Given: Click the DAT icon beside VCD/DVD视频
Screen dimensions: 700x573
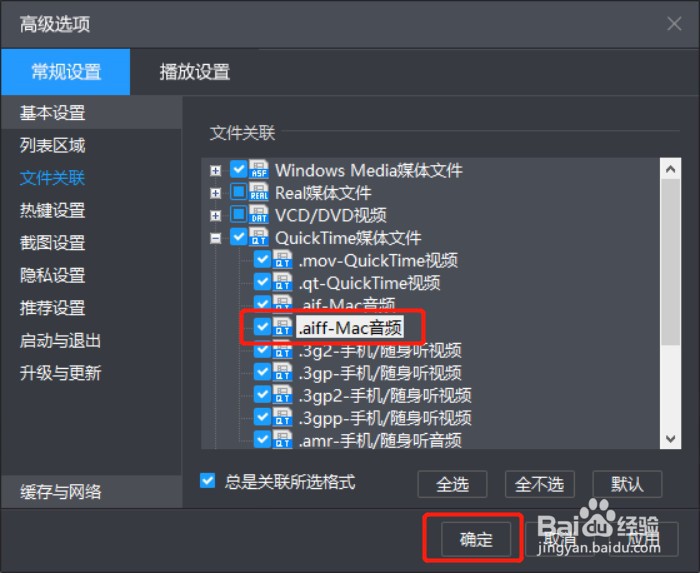Looking at the screenshot, I should point(259,215).
